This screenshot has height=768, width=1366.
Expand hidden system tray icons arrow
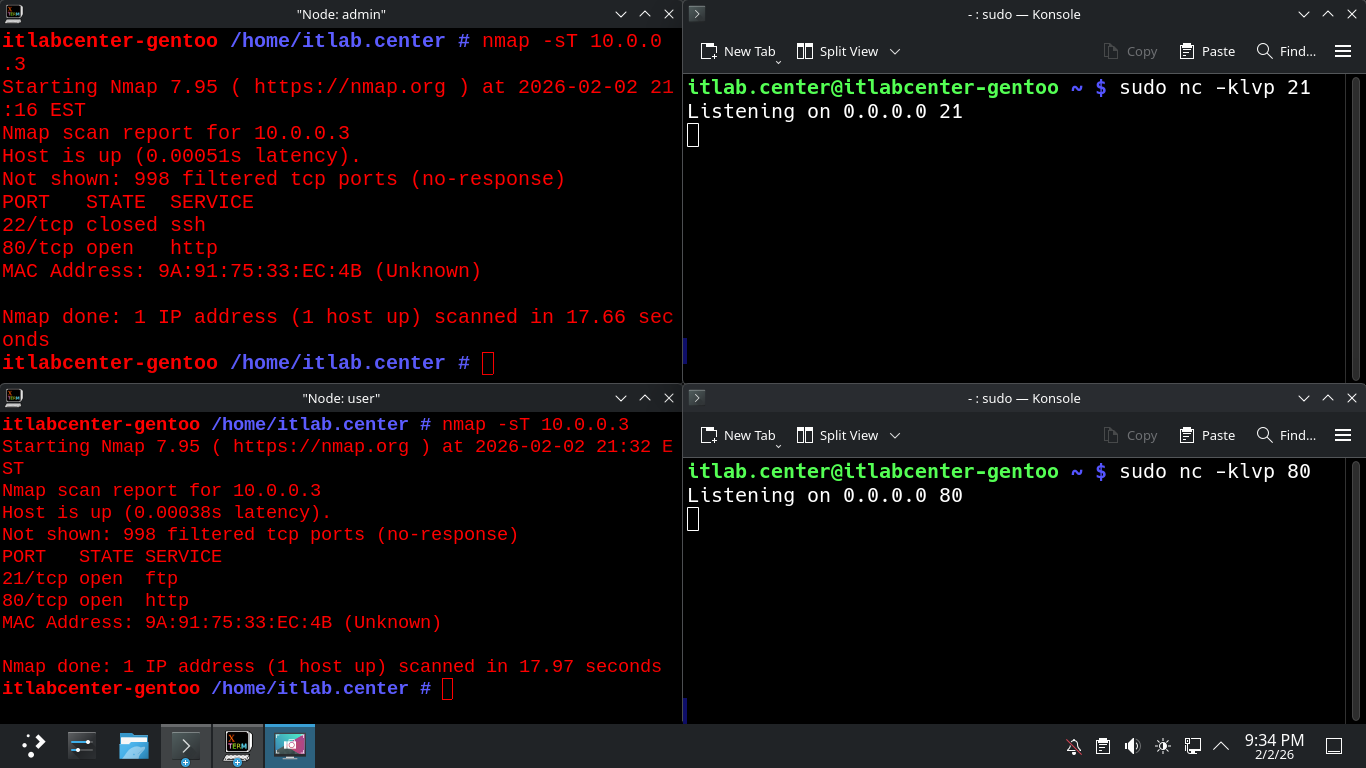coord(1221,746)
